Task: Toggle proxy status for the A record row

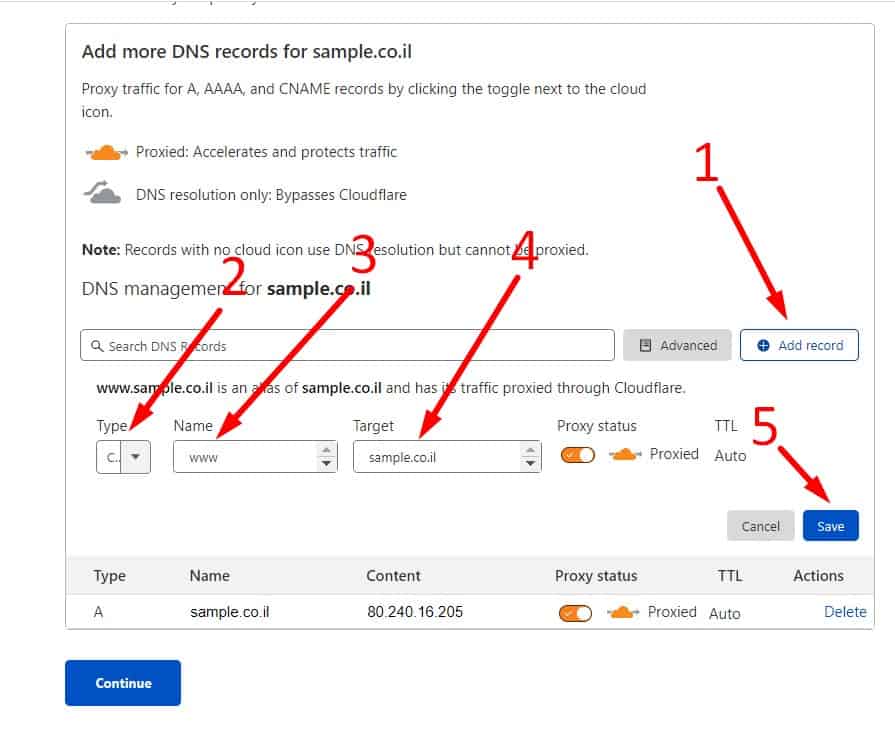Action: [575, 613]
